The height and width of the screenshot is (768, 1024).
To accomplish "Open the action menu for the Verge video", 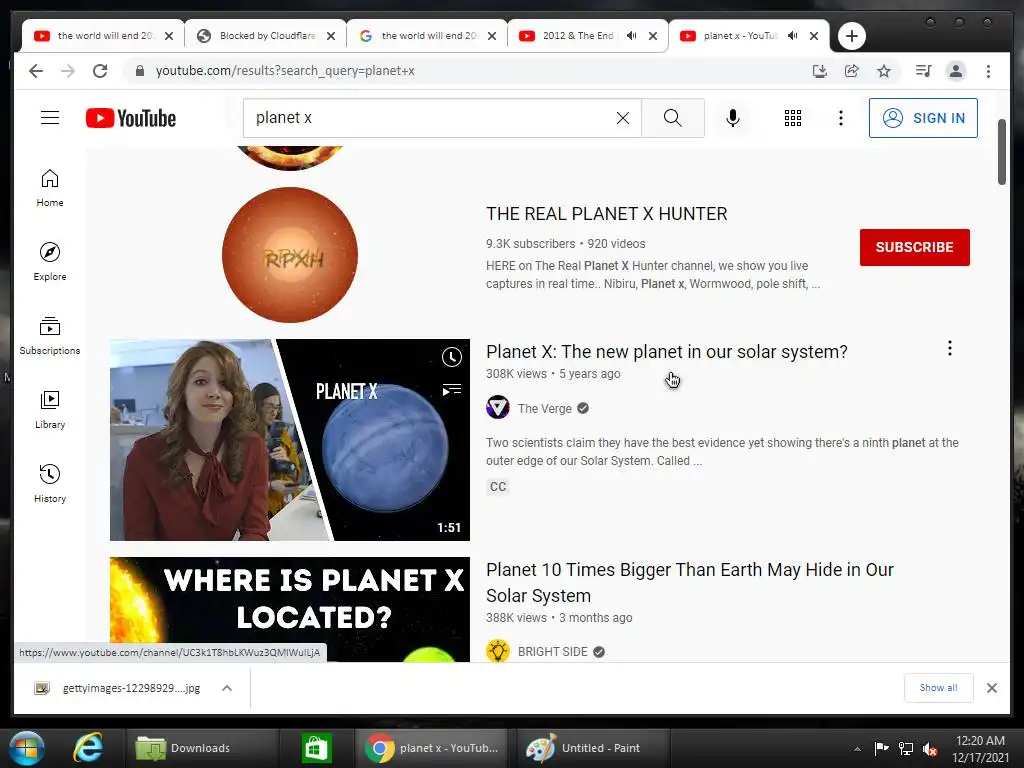I will 950,348.
